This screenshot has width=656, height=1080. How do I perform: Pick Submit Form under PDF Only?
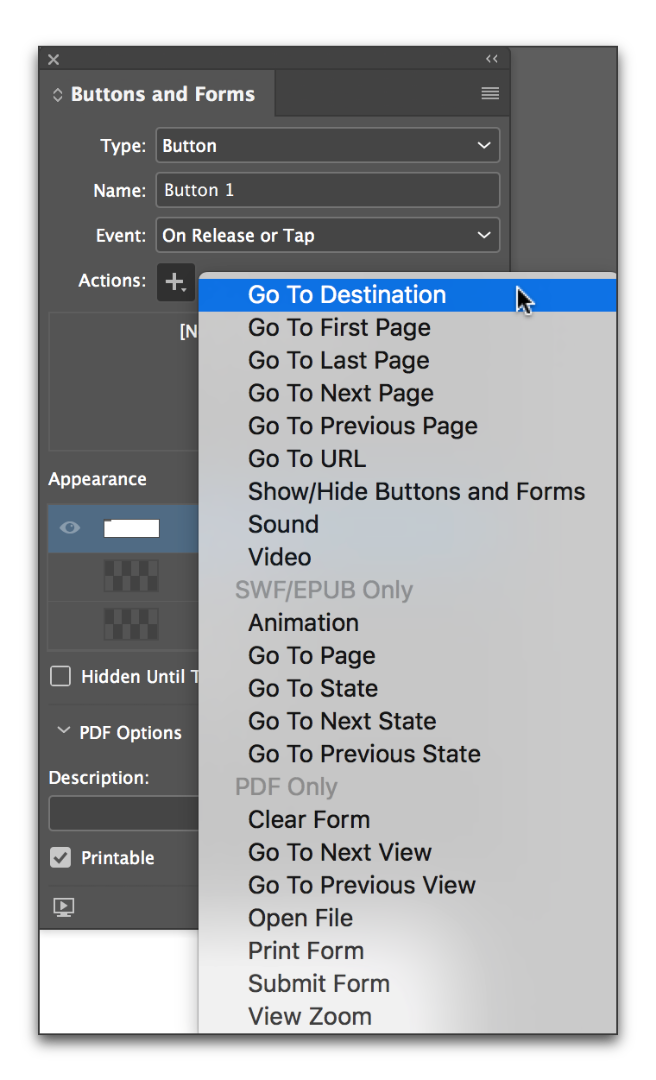pos(319,983)
